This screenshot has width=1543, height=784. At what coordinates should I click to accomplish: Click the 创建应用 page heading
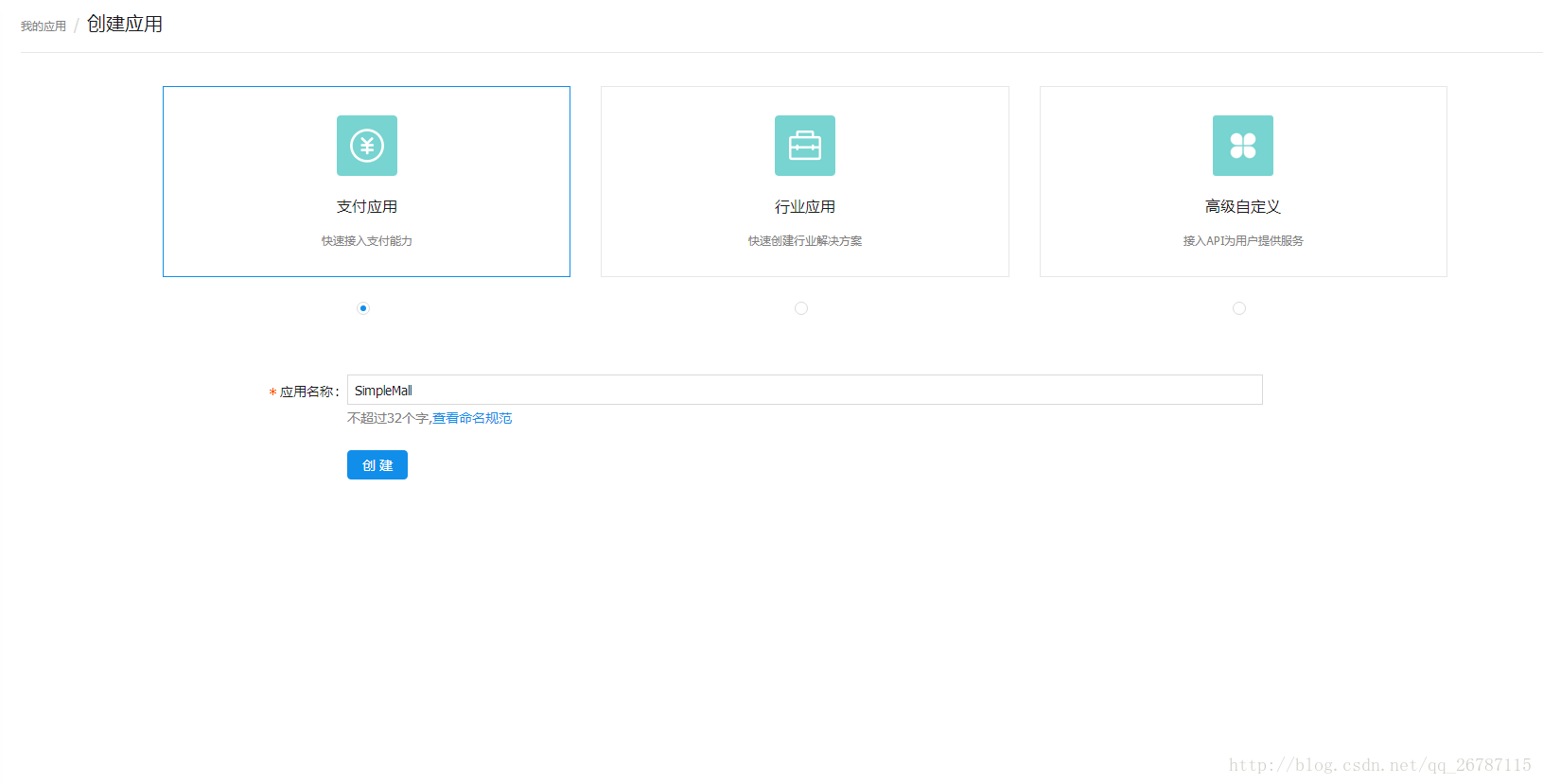tap(125, 24)
